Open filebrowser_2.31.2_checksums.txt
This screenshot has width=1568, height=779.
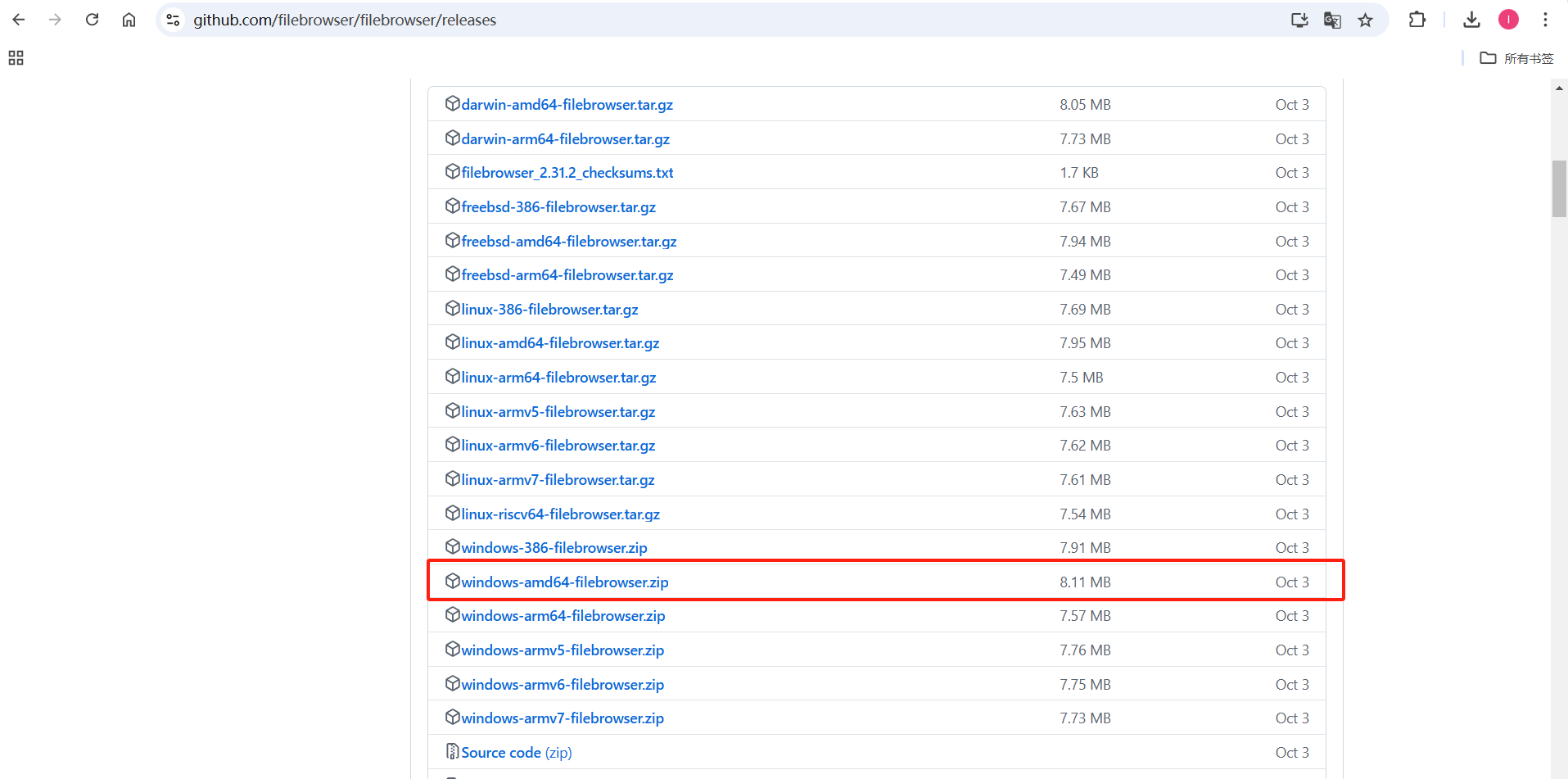click(567, 172)
